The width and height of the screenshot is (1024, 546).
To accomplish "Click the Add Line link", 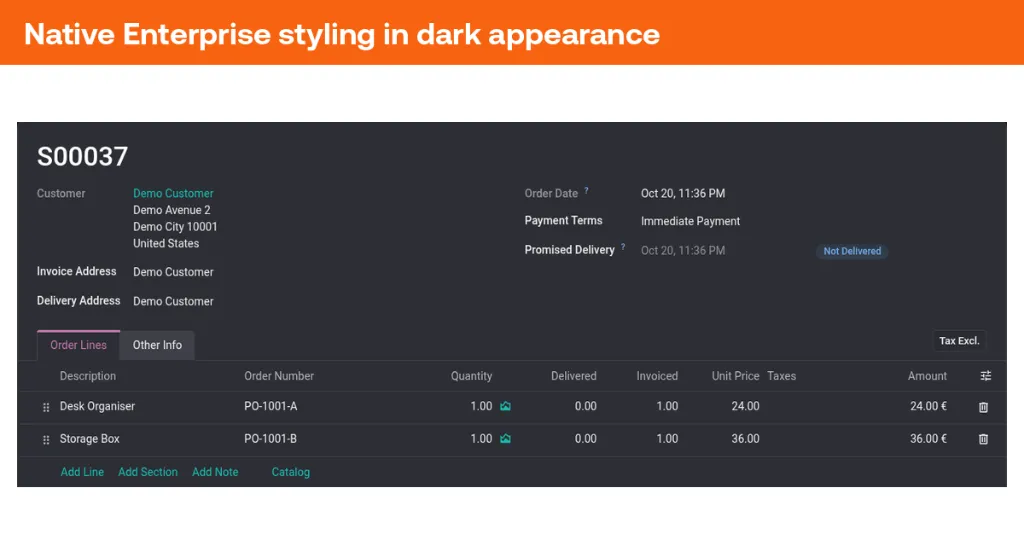I will [82, 472].
